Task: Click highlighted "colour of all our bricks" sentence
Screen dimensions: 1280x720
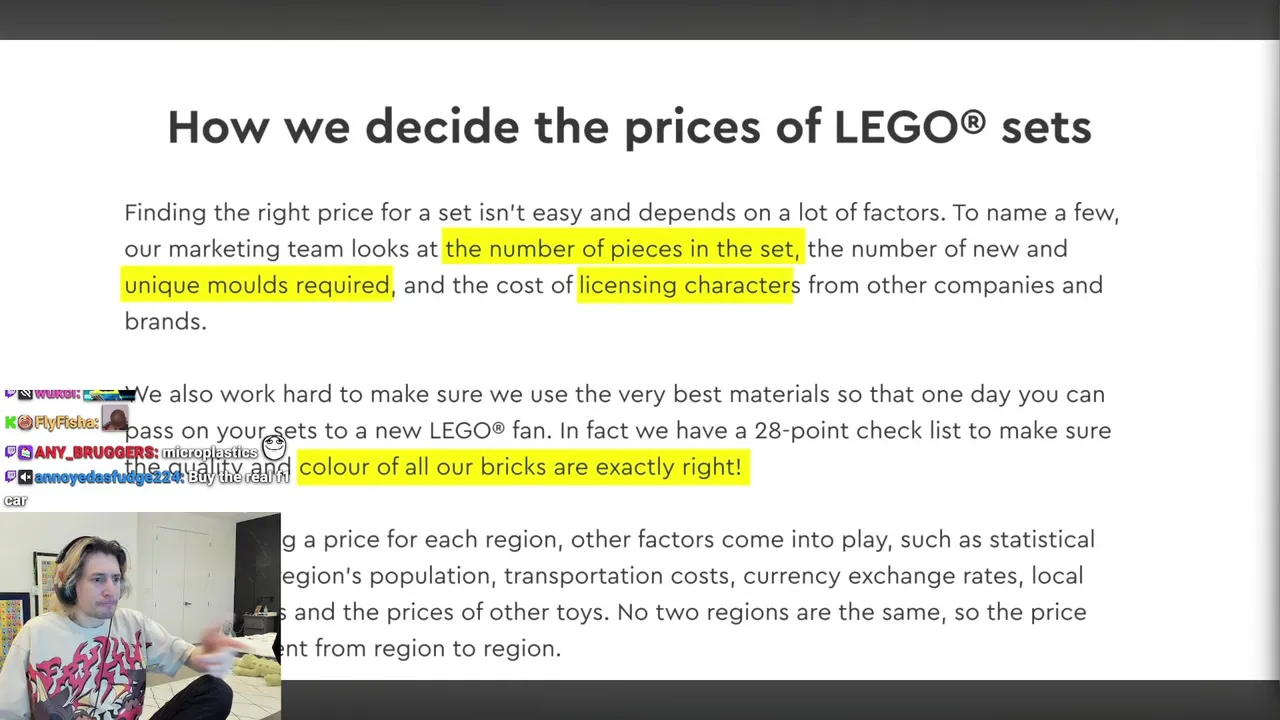Action: 520,467
